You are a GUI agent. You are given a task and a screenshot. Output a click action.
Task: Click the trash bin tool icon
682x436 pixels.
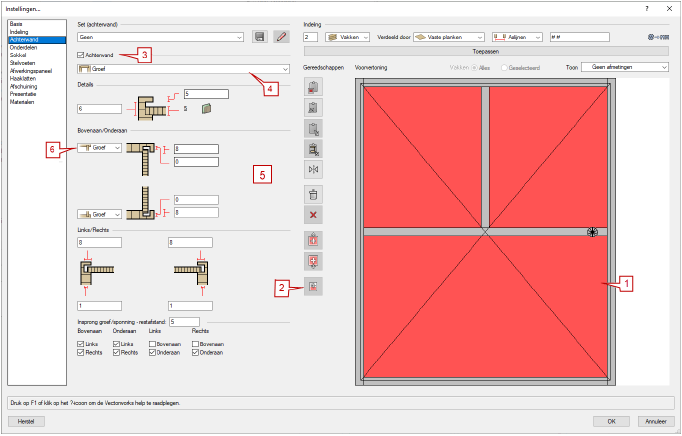point(313,195)
